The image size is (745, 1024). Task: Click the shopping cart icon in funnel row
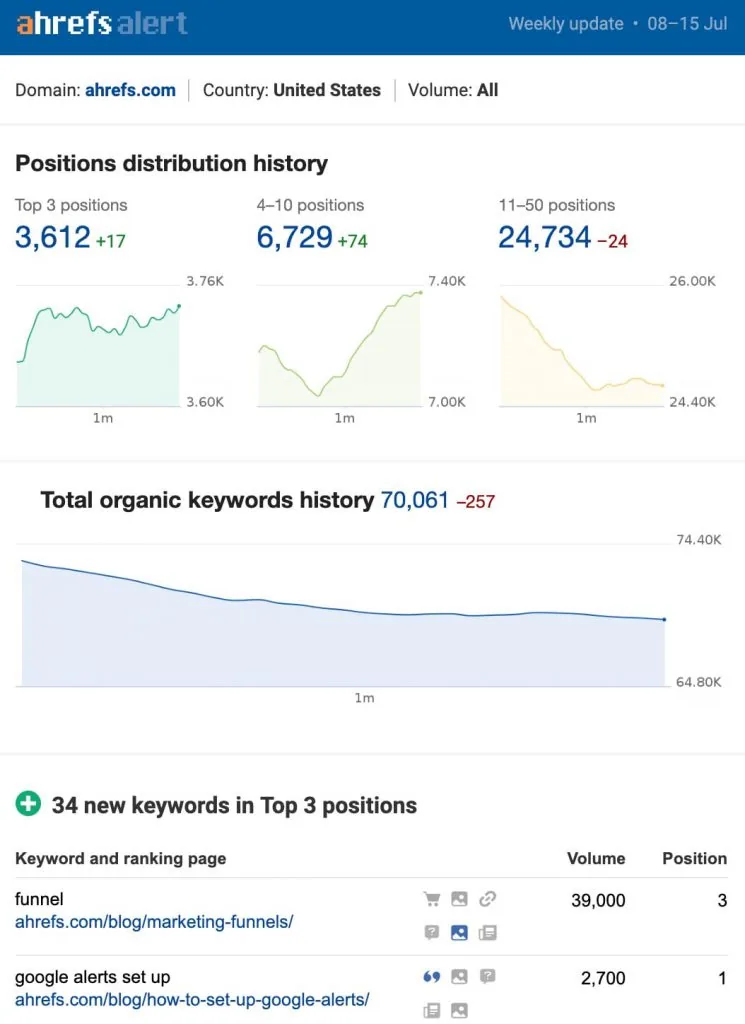[432, 899]
